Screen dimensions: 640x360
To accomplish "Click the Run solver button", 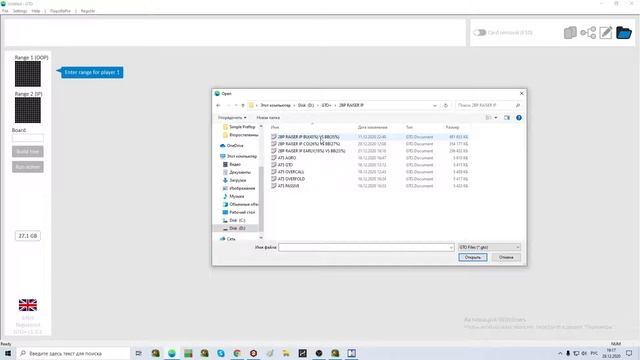I will pyautogui.click(x=28, y=167).
